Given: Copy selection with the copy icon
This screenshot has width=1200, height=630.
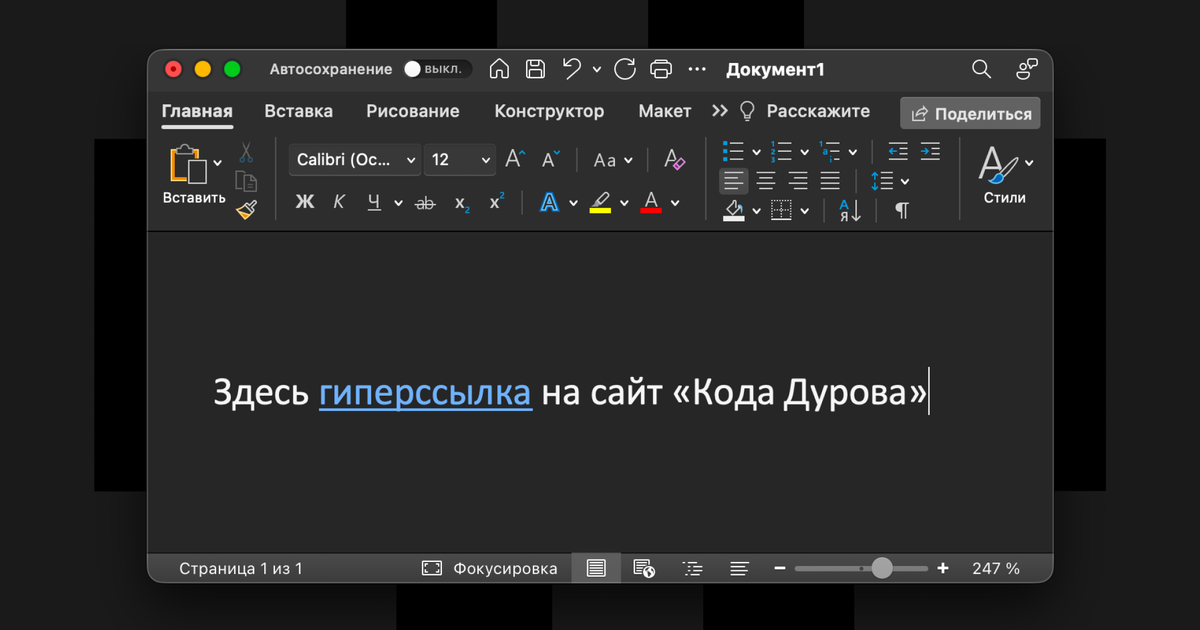Looking at the screenshot, I should point(246,181).
